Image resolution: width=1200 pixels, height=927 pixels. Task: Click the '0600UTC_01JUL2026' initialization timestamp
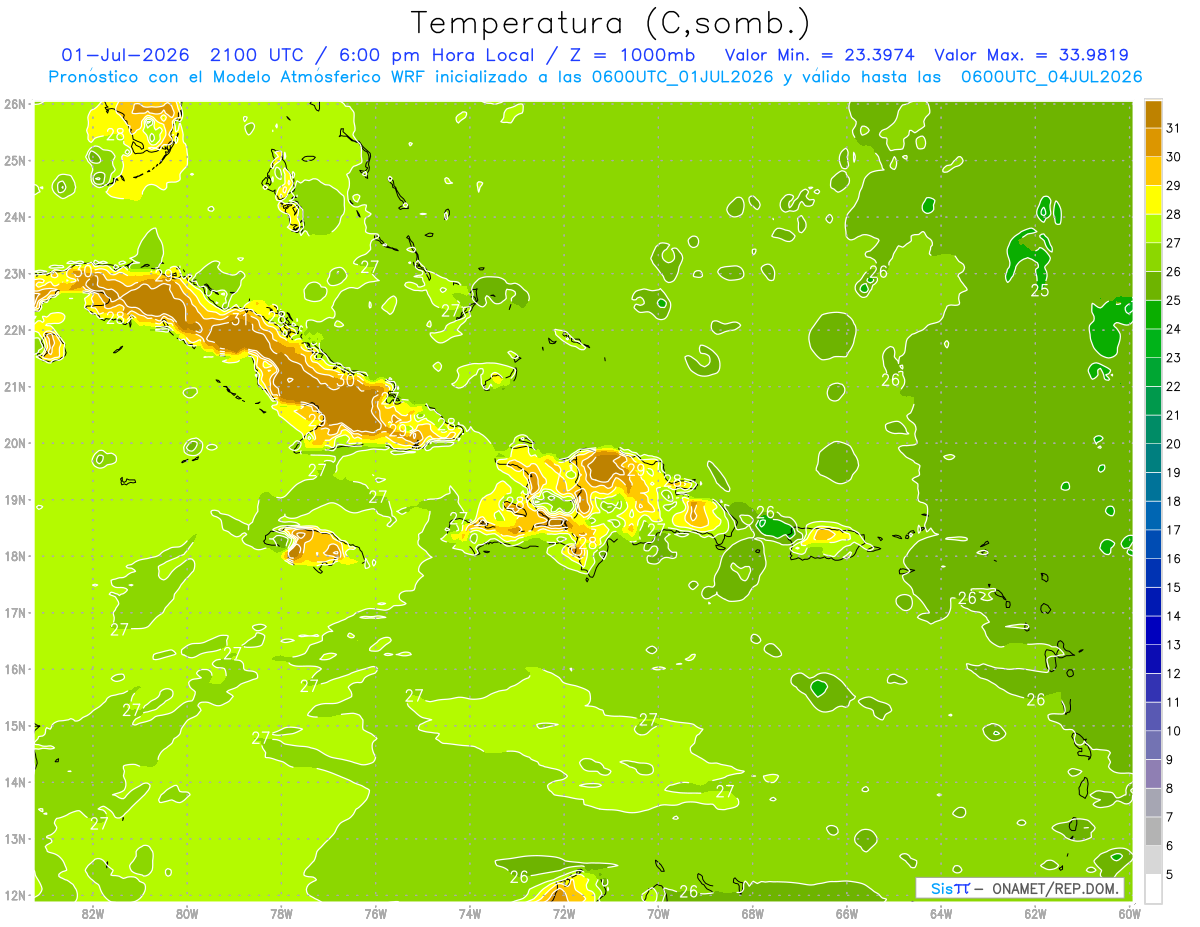pos(683,76)
